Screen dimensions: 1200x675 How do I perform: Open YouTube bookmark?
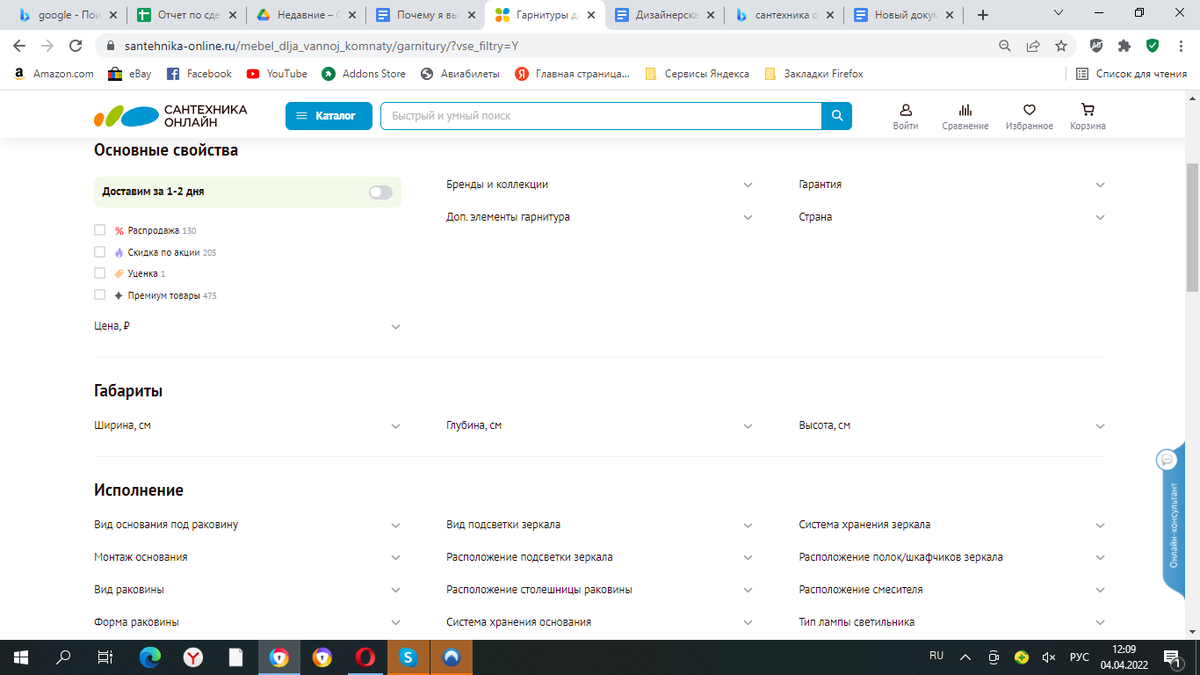point(277,74)
